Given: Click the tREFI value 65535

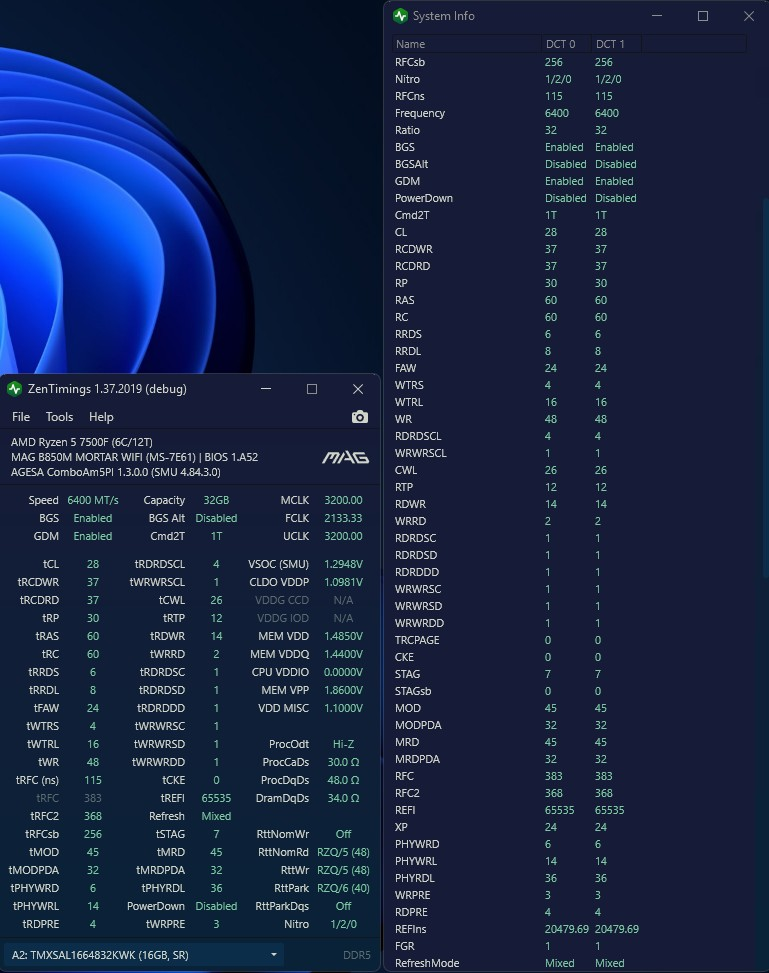Looking at the screenshot, I should [x=216, y=798].
